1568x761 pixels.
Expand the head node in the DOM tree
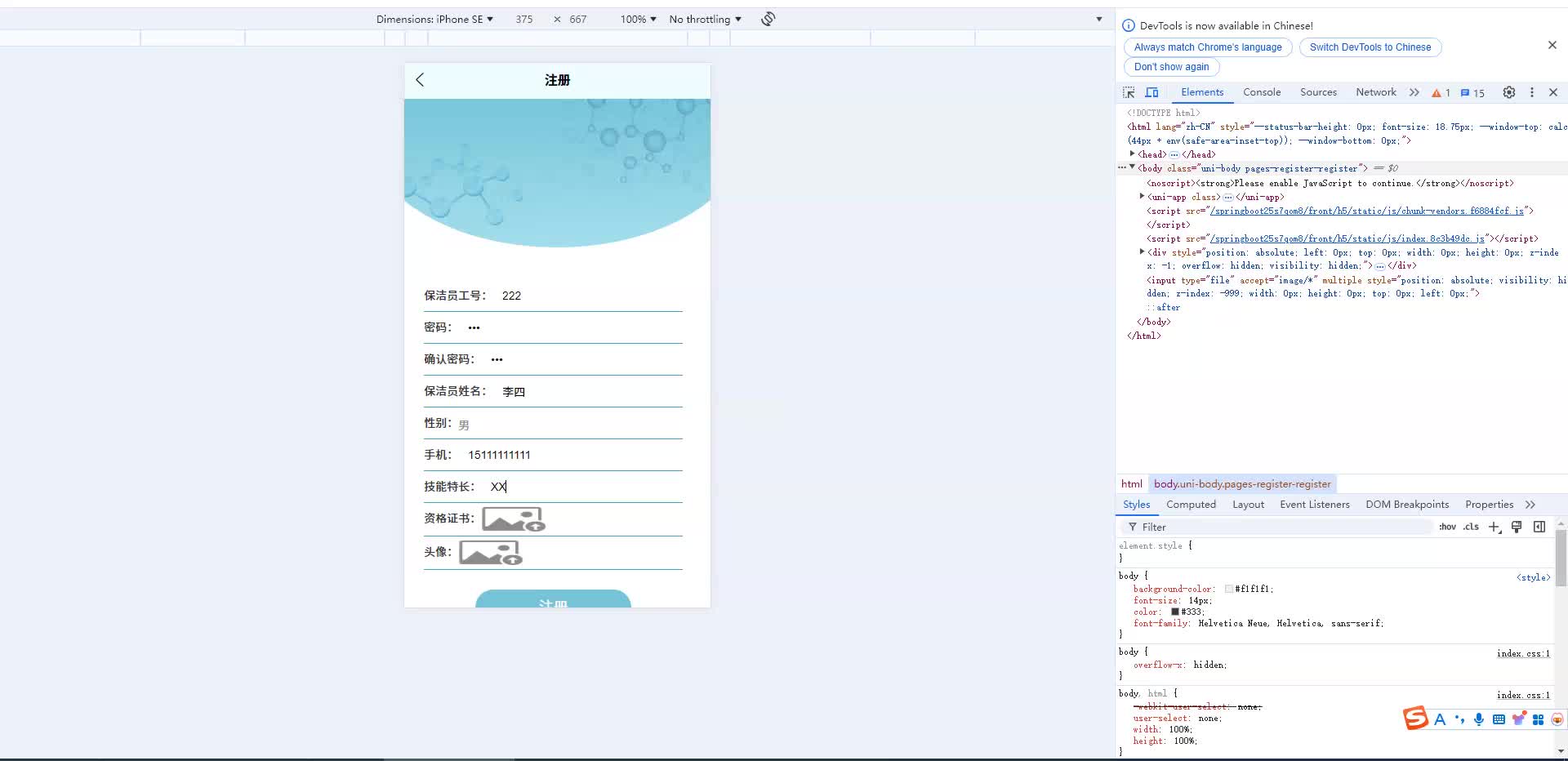click(x=1134, y=154)
